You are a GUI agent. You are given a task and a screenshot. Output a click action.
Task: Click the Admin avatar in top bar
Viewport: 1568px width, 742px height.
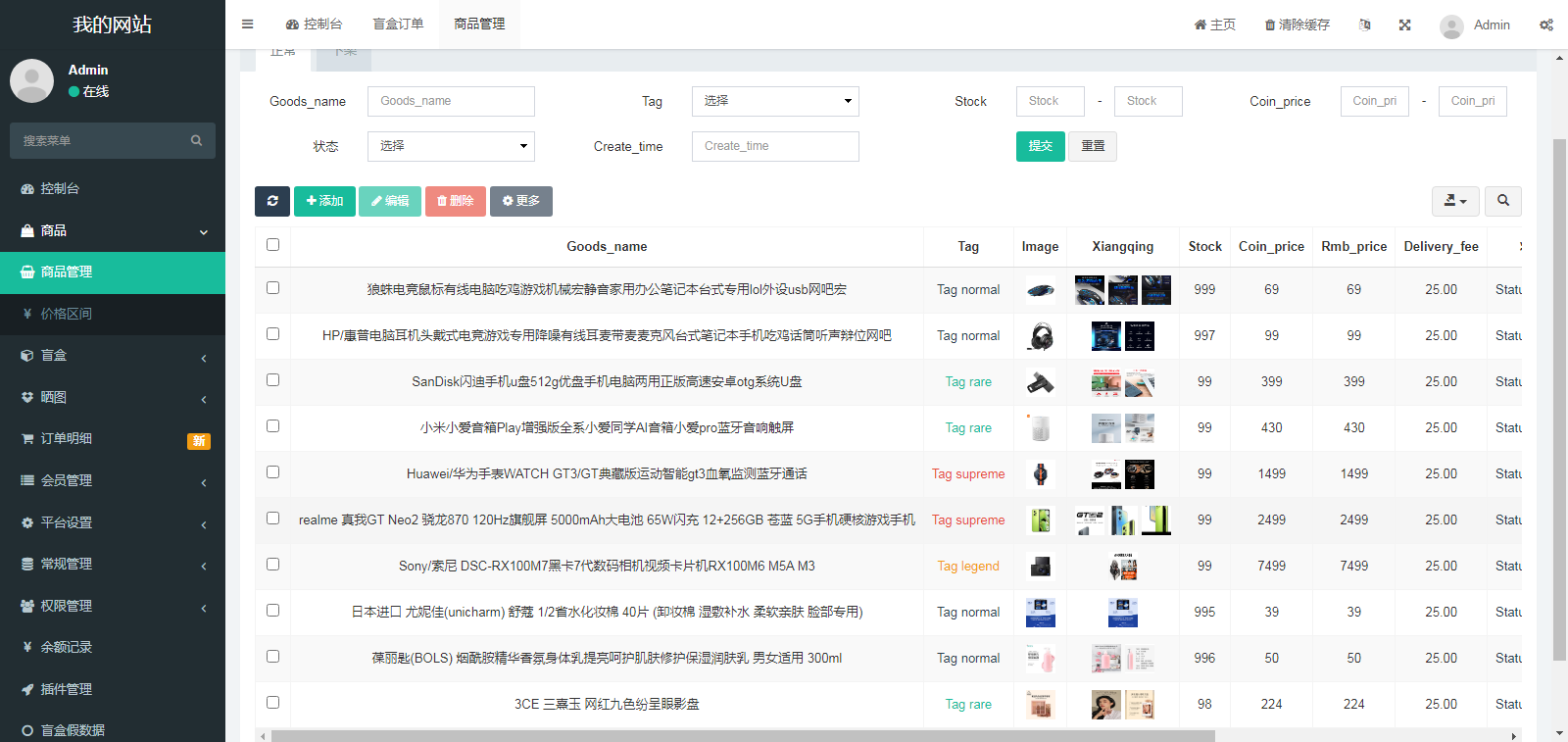[1451, 25]
